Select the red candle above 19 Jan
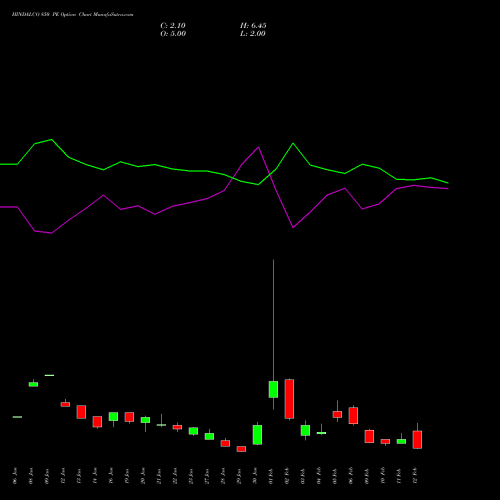The height and width of the screenshot is (500, 500). click(129, 417)
